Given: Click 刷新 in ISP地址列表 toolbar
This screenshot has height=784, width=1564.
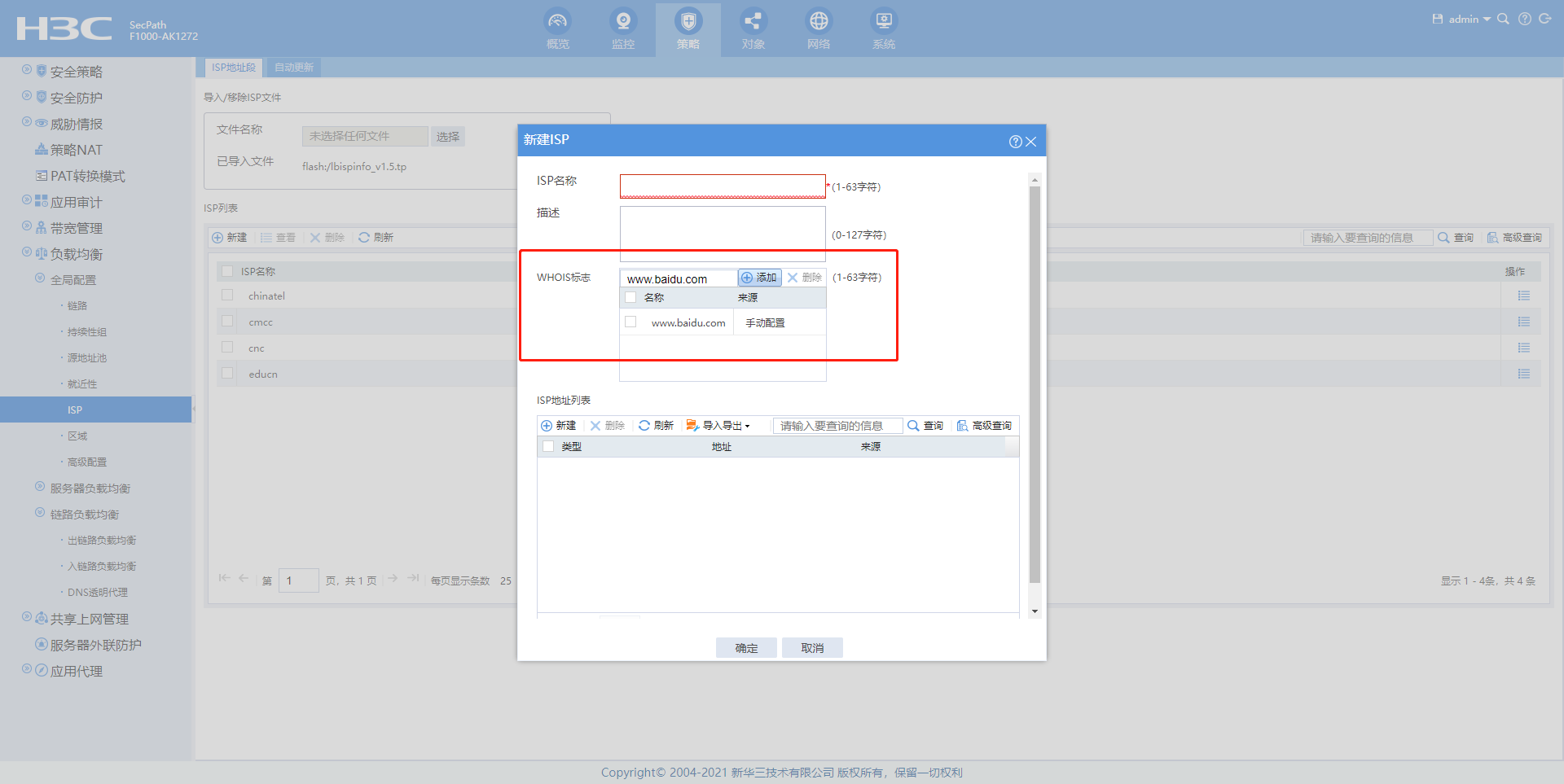Looking at the screenshot, I should (657, 426).
